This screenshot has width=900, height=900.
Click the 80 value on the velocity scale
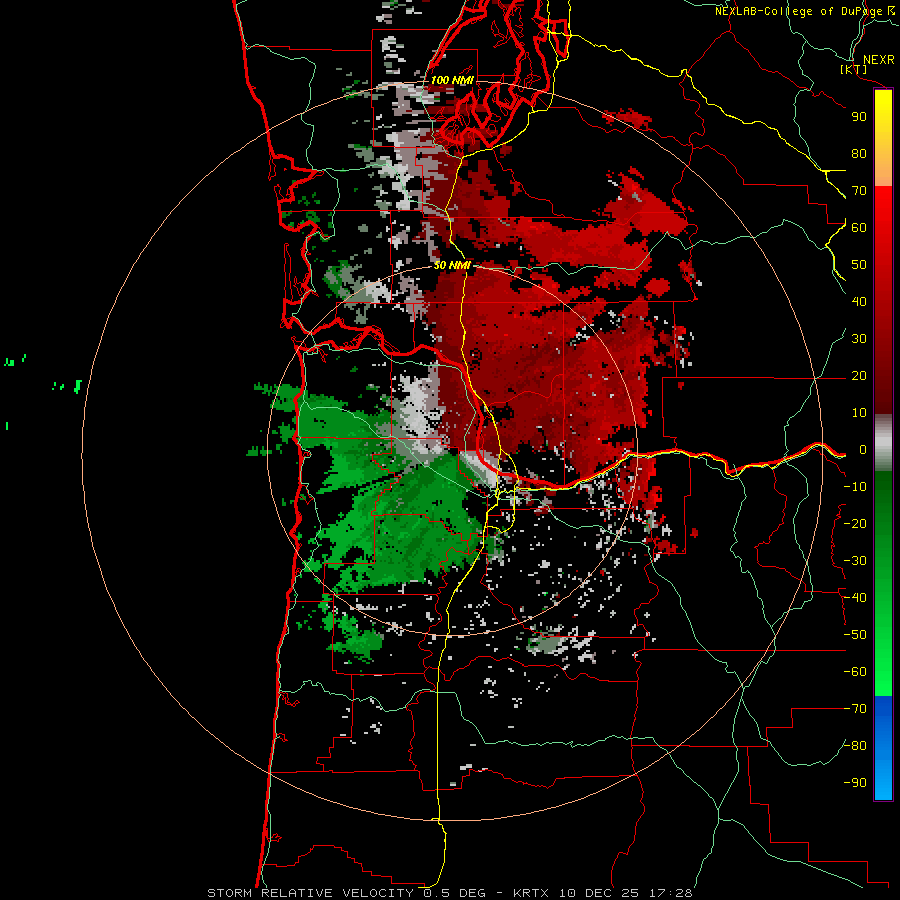click(859, 153)
